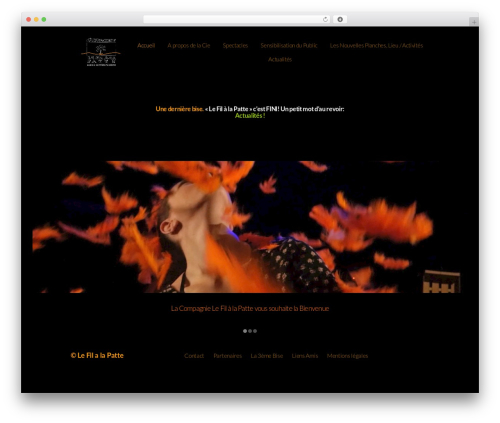Image resolution: width=500 pixels, height=423 pixels.
Task: Open La 3ème Bise footer link
Action: click(267, 356)
